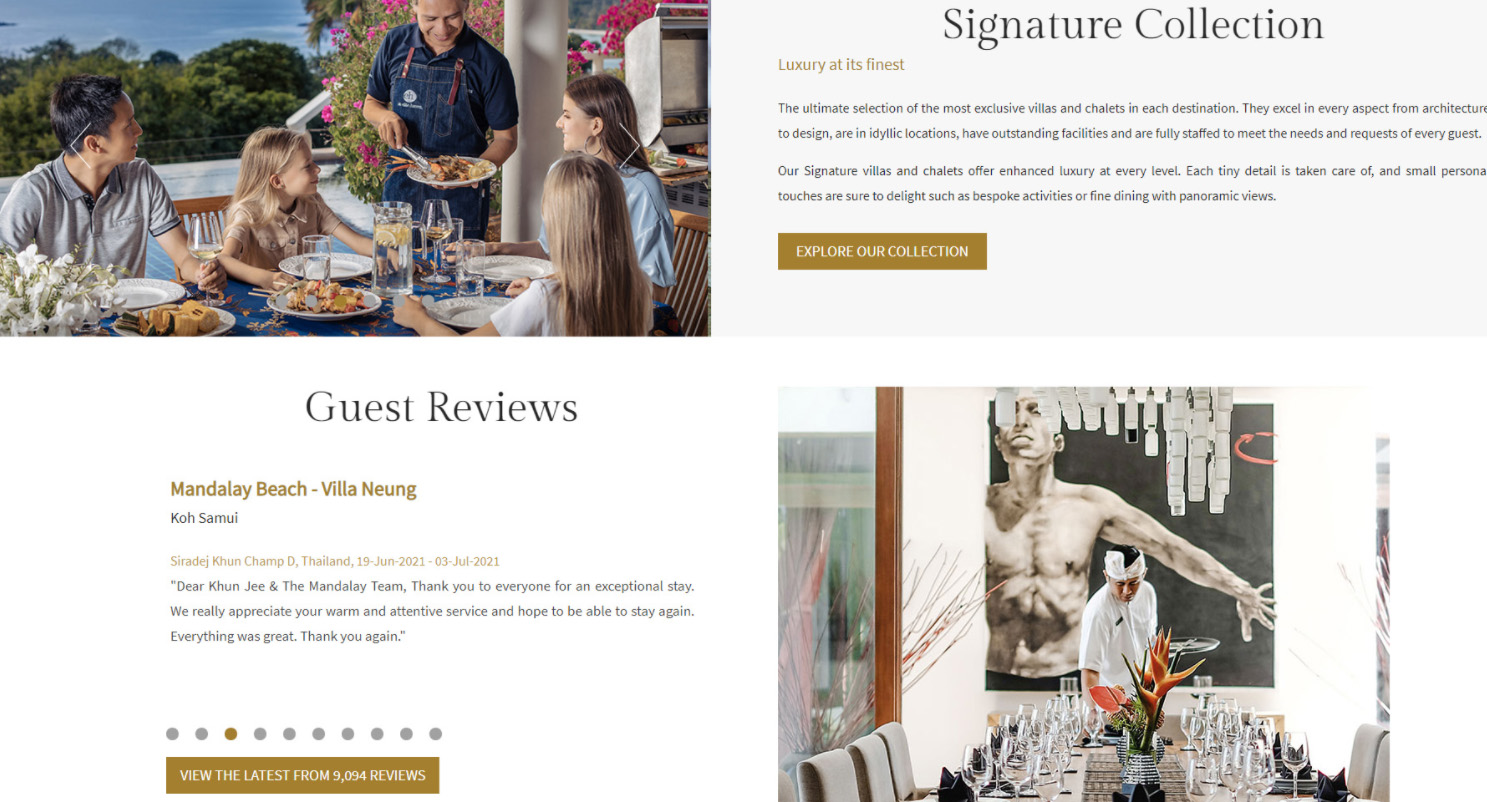Show previous slide in family dining carousel
Image resolution: width=1487 pixels, height=802 pixels.
pos(80,147)
